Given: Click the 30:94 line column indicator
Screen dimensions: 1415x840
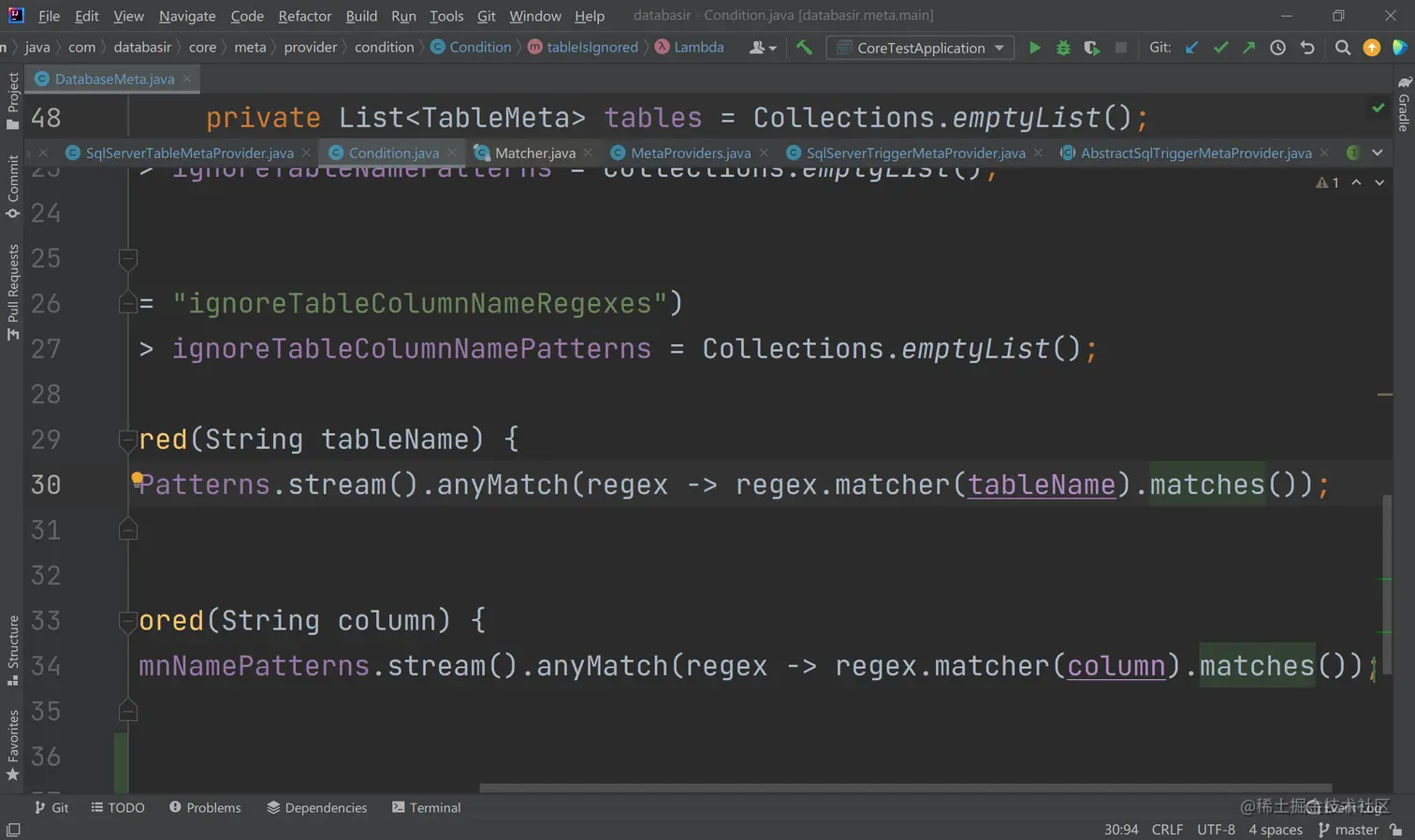Looking at the screenshot, I should [1121, 830].
